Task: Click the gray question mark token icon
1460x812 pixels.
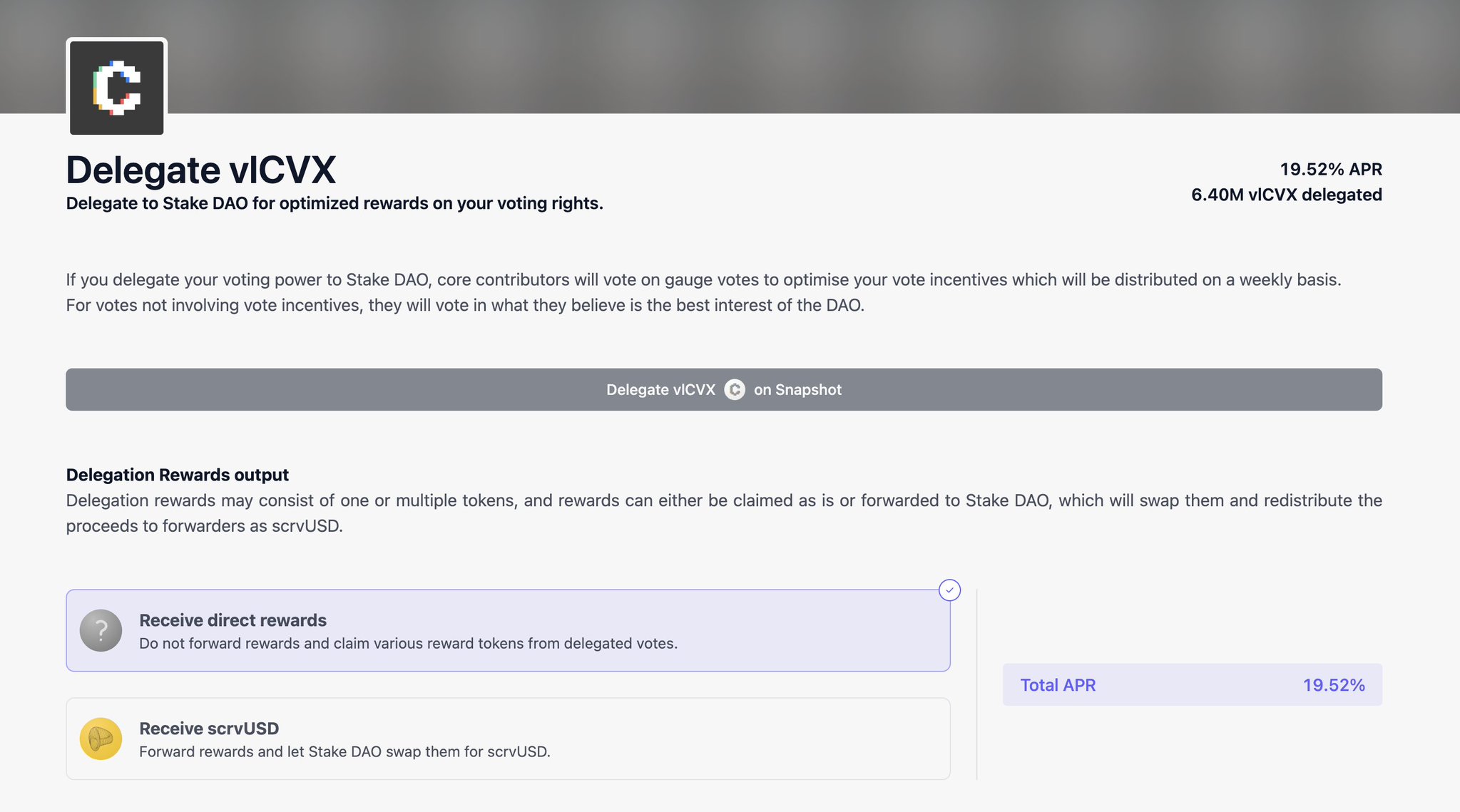Action: 101,630
